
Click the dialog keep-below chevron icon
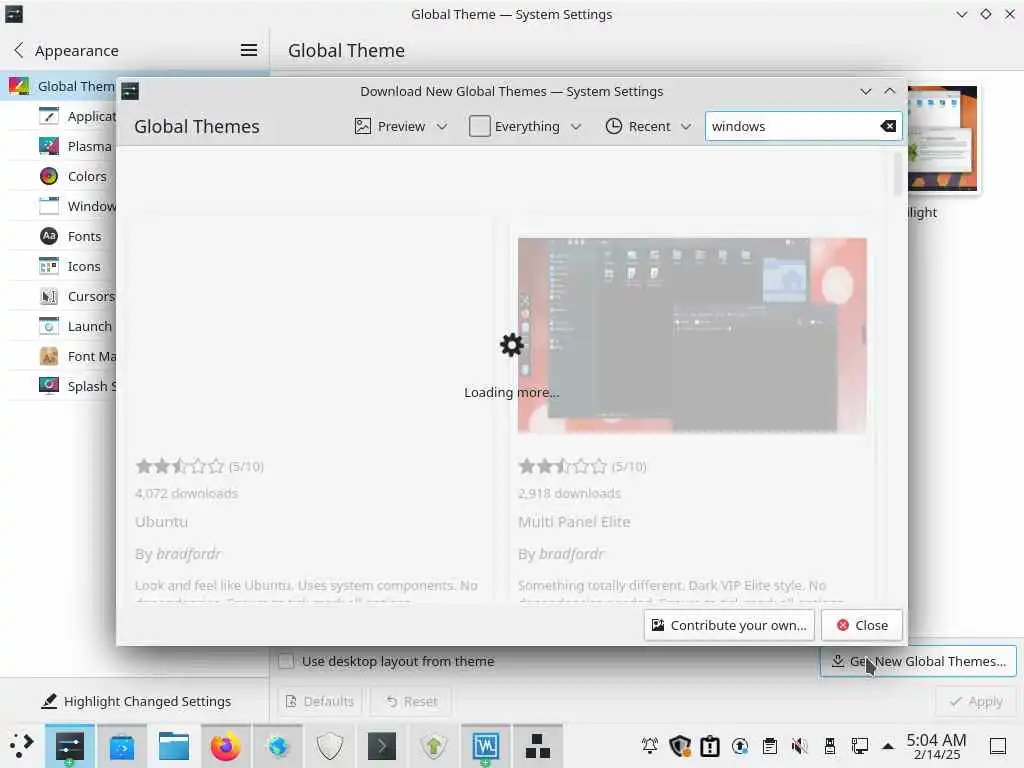(x=866, y=91)
